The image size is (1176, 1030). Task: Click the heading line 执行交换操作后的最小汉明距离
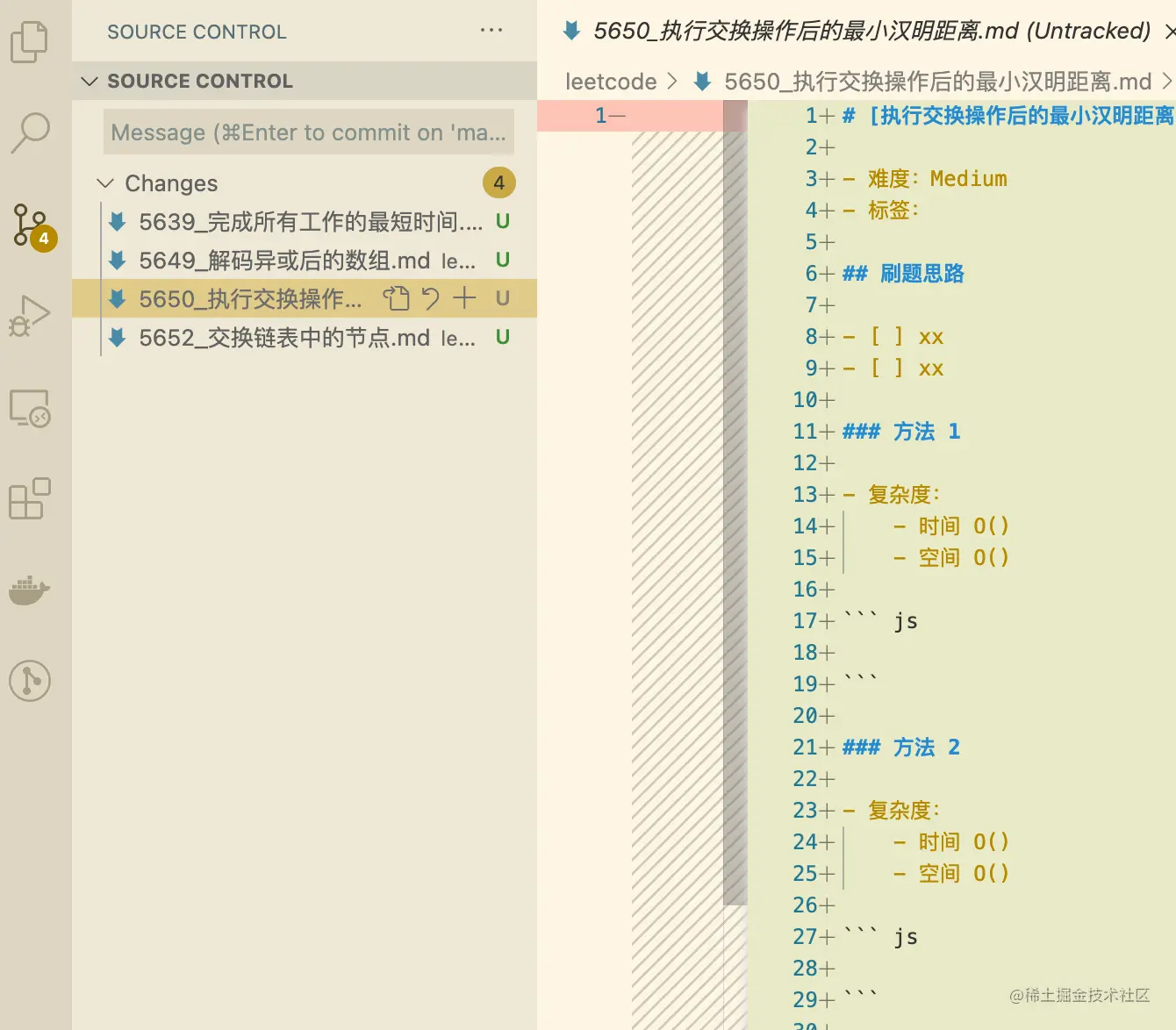pos(1007,116)
